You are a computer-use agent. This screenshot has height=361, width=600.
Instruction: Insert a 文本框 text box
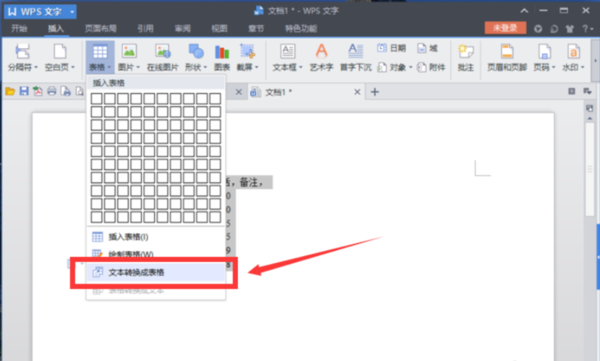point(287,57)
